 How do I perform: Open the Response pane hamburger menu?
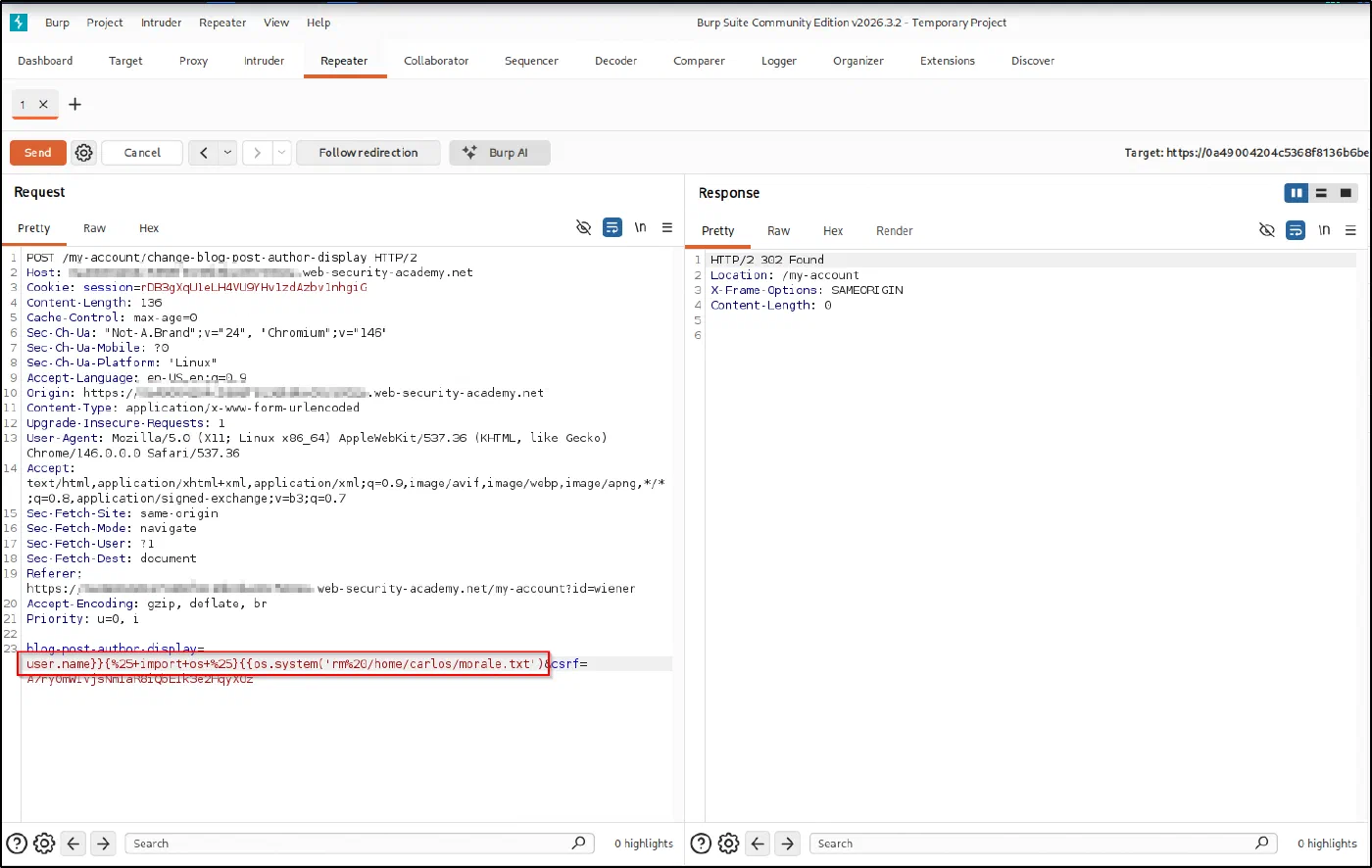1351,230
